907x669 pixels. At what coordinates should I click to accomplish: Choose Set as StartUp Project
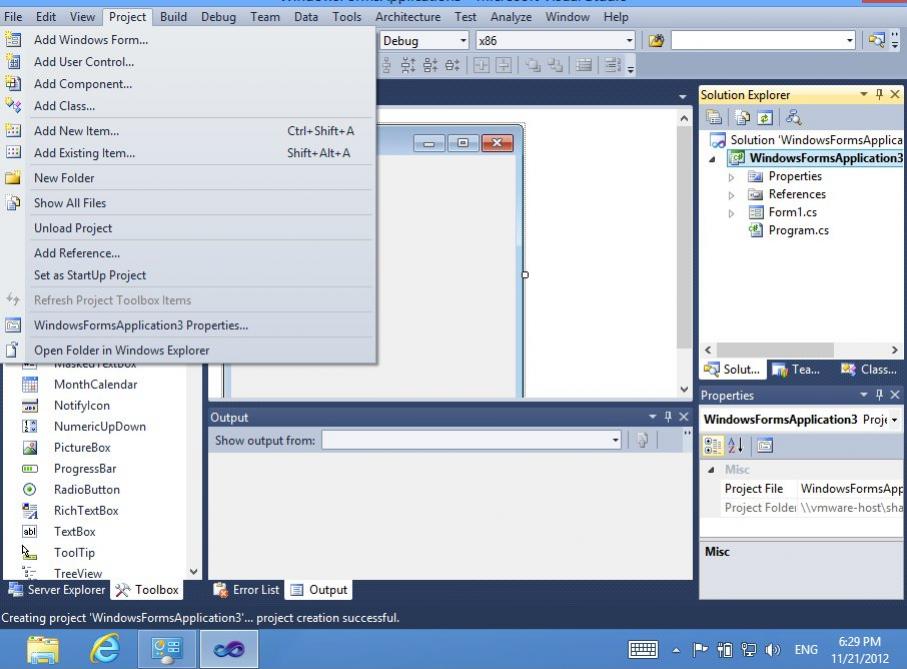[201, 275]
